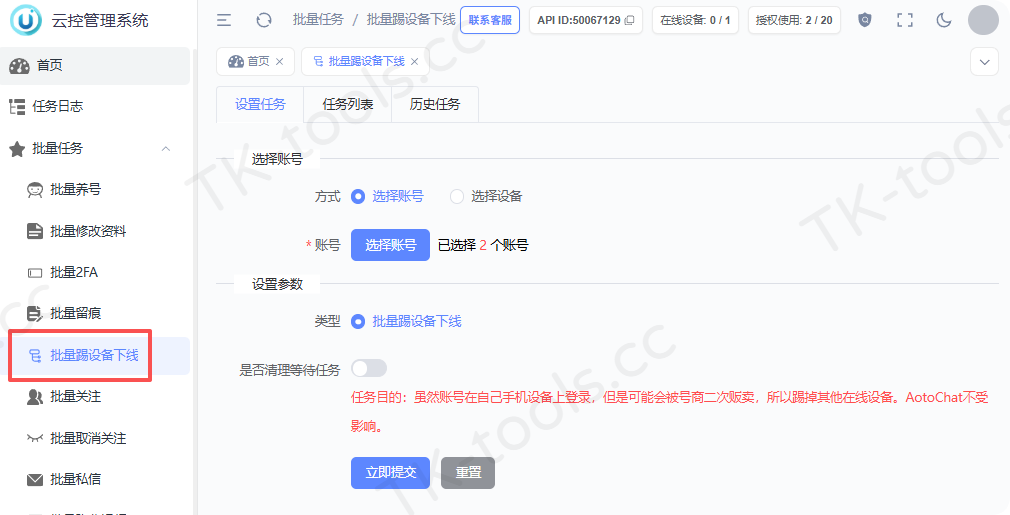Enter fullscreen mode using the brackets icon
The width and height of the screenshot is (1010, 515).
[x=904, y=20]
